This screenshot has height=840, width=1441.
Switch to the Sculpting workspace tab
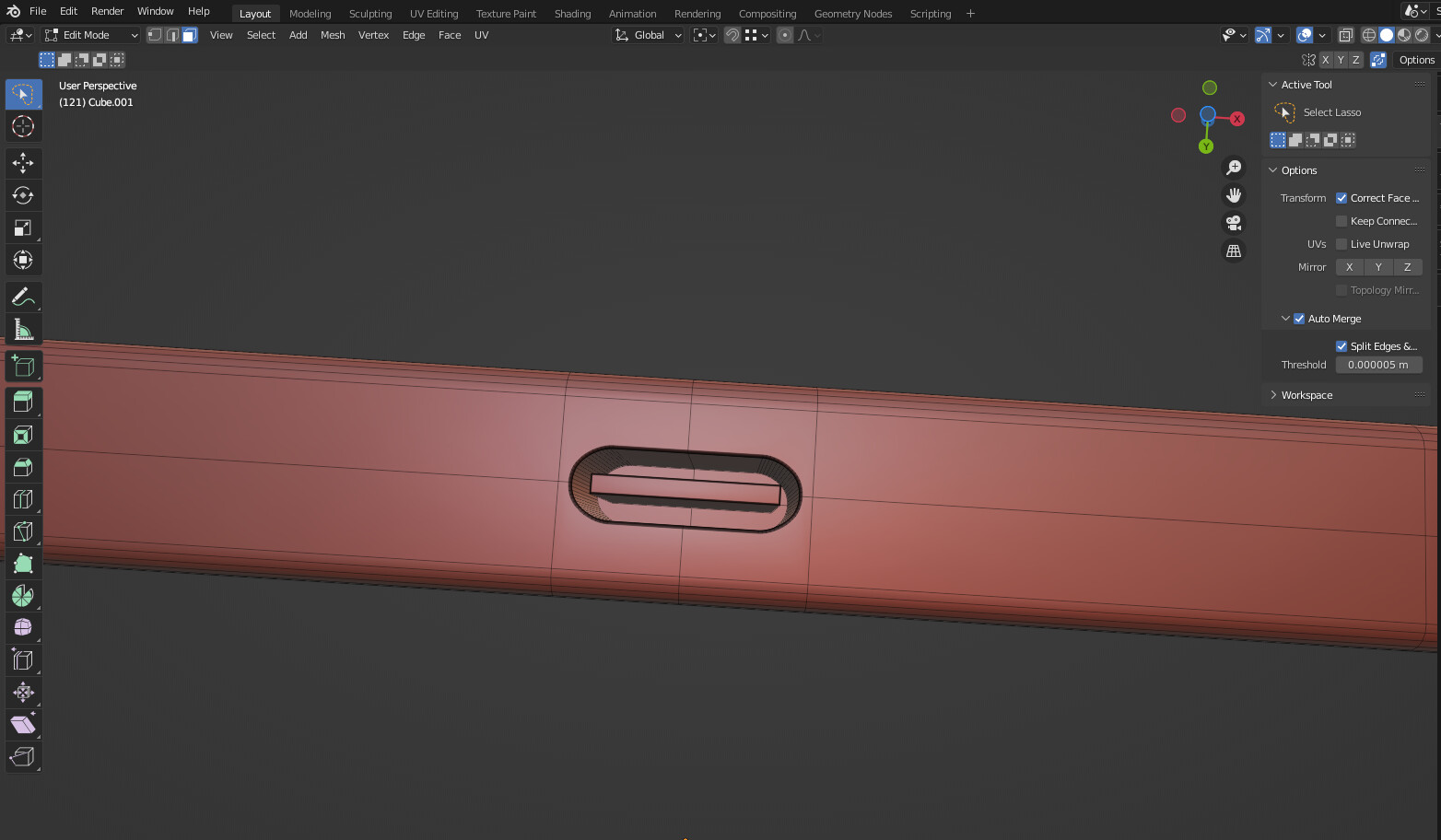(370, 14)
